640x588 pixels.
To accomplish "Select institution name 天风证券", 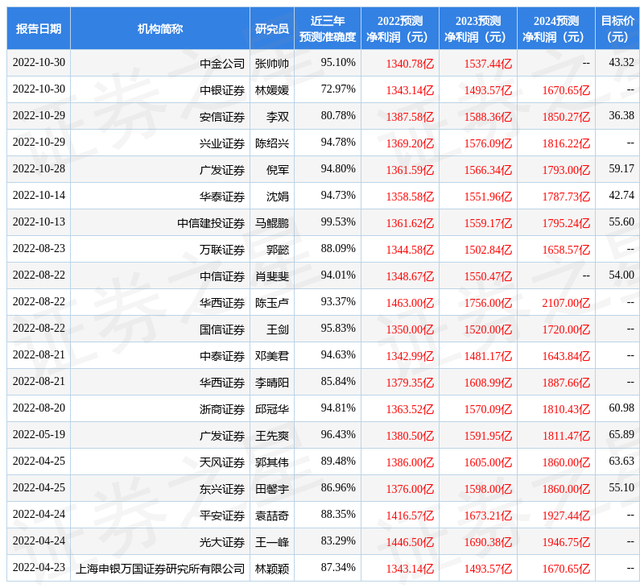I will [222, 462].
